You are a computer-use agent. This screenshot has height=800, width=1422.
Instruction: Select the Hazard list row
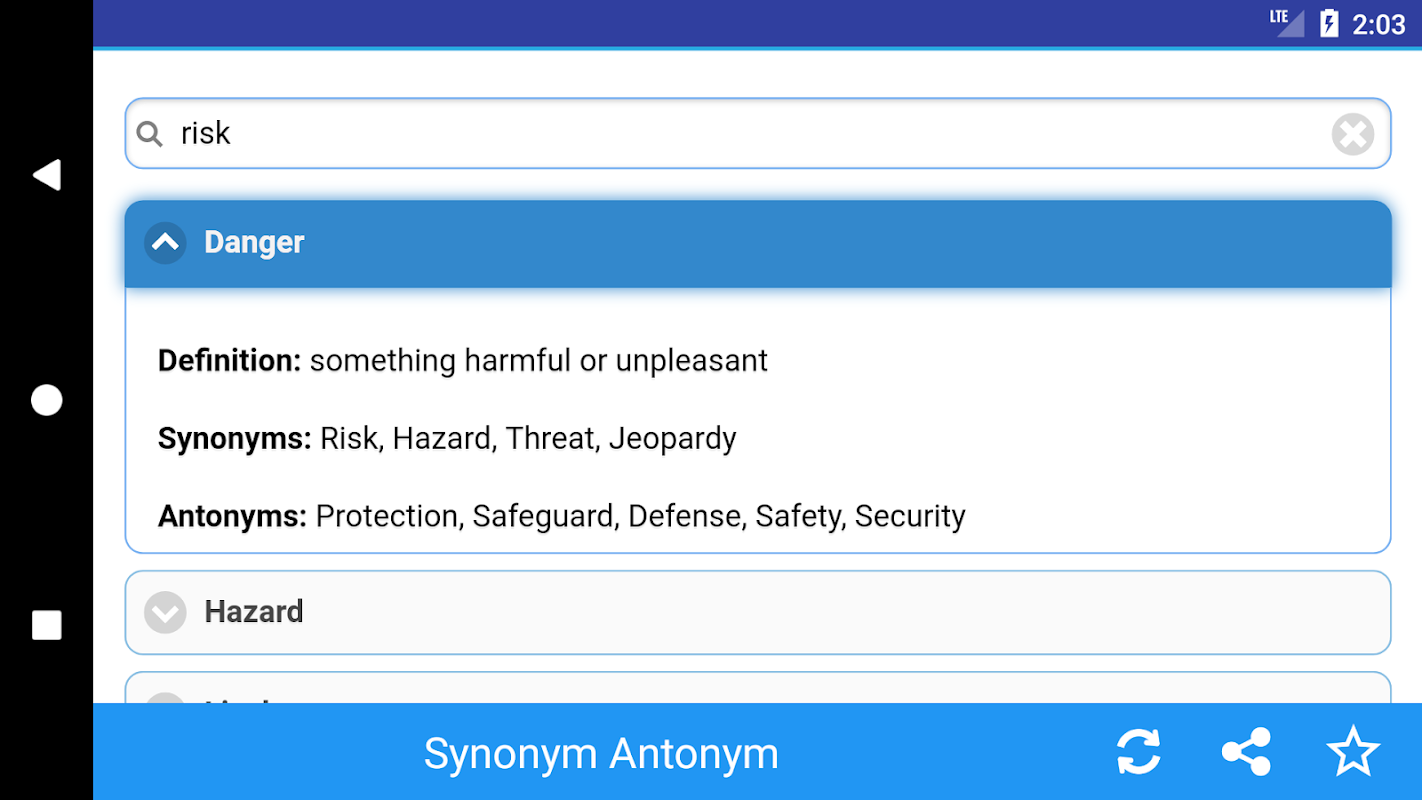click(x=757, y=612)
